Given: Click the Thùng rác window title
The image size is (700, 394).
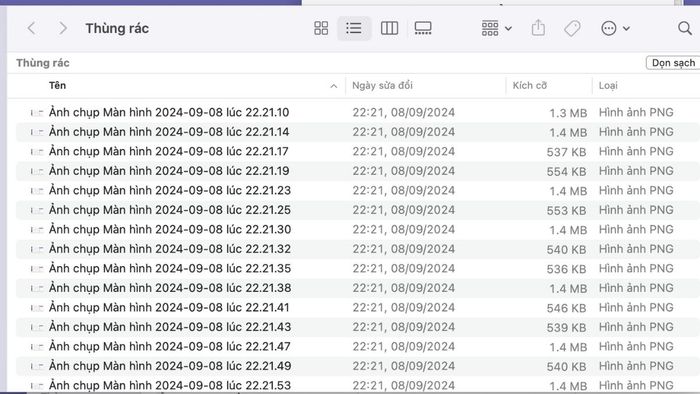Looking at the screenshot, I should pyautogui.click(x=117, y=29).
